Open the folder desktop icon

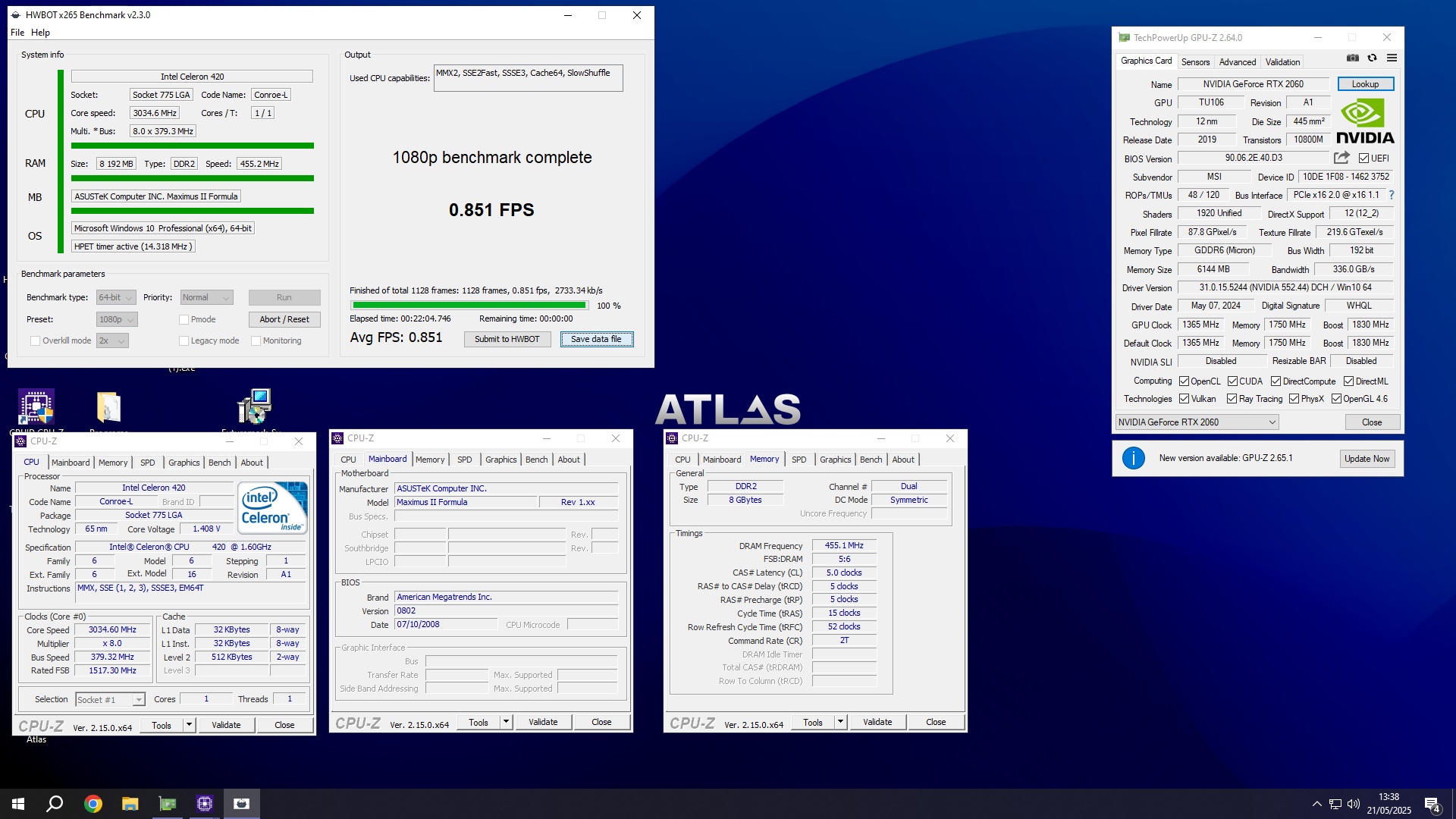pyautogui.click(x=108, y=408)
